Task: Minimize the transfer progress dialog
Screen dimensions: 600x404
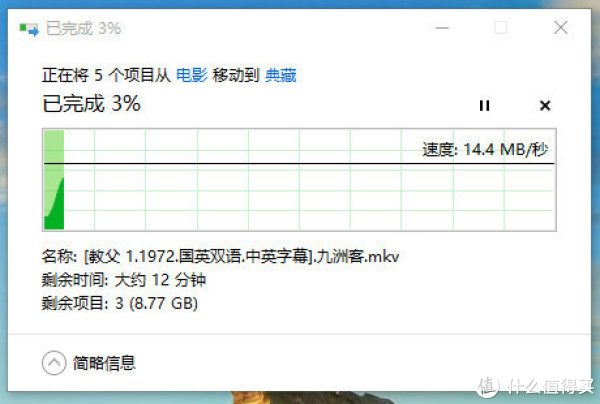Action: tap(442, 28)
